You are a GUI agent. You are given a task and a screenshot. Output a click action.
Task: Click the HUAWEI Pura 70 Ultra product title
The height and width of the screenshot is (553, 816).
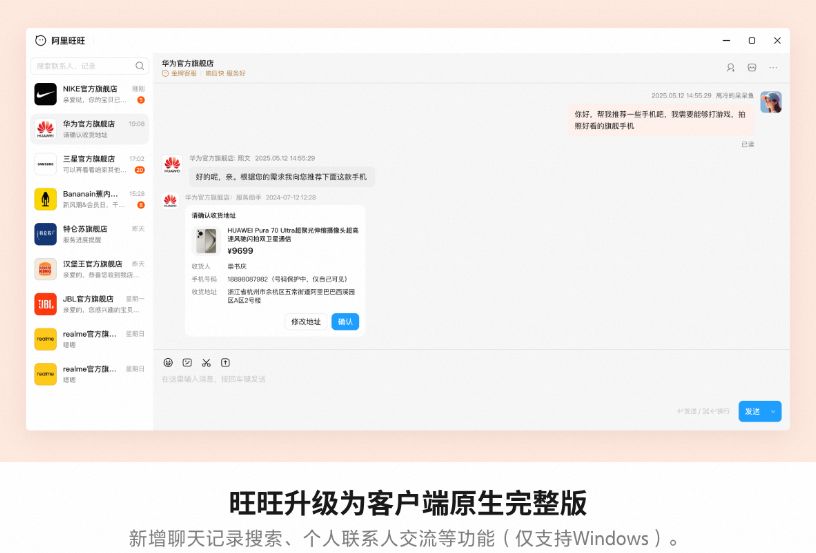pos(293,234)
